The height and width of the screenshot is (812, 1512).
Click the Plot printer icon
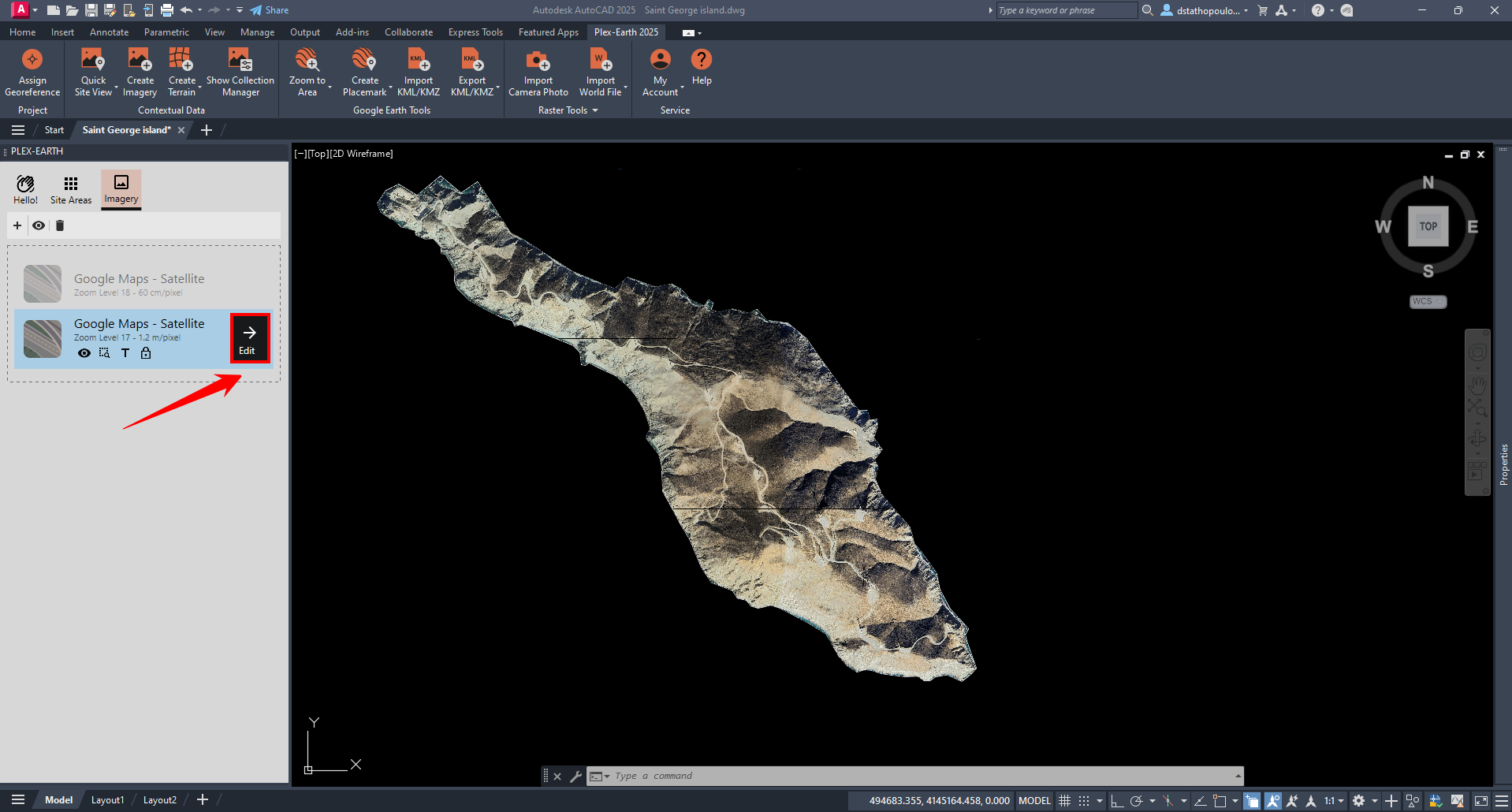tap(167, 10)
